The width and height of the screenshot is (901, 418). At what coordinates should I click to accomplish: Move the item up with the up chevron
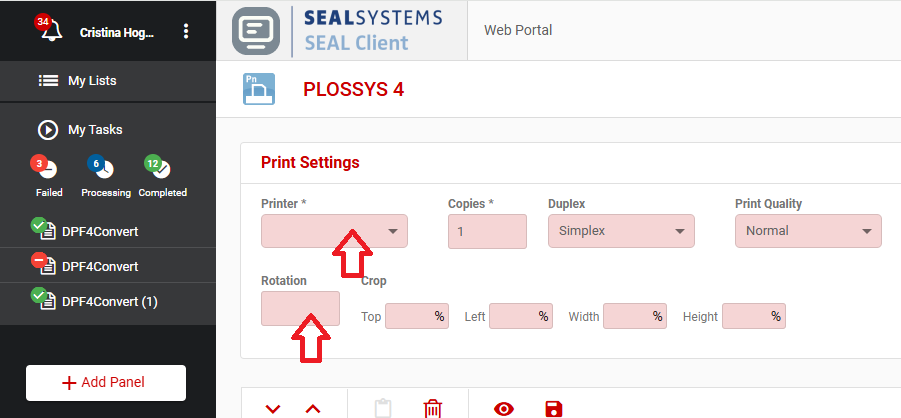pos(312,408)
